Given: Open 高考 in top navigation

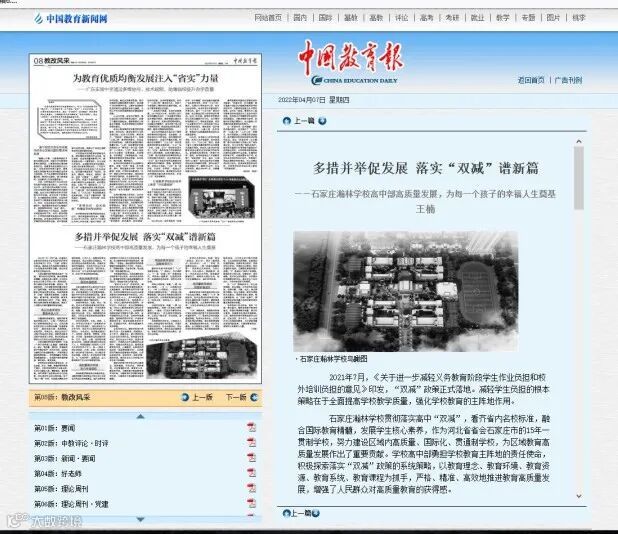Looking at the screenshot, I should [426, 18].
